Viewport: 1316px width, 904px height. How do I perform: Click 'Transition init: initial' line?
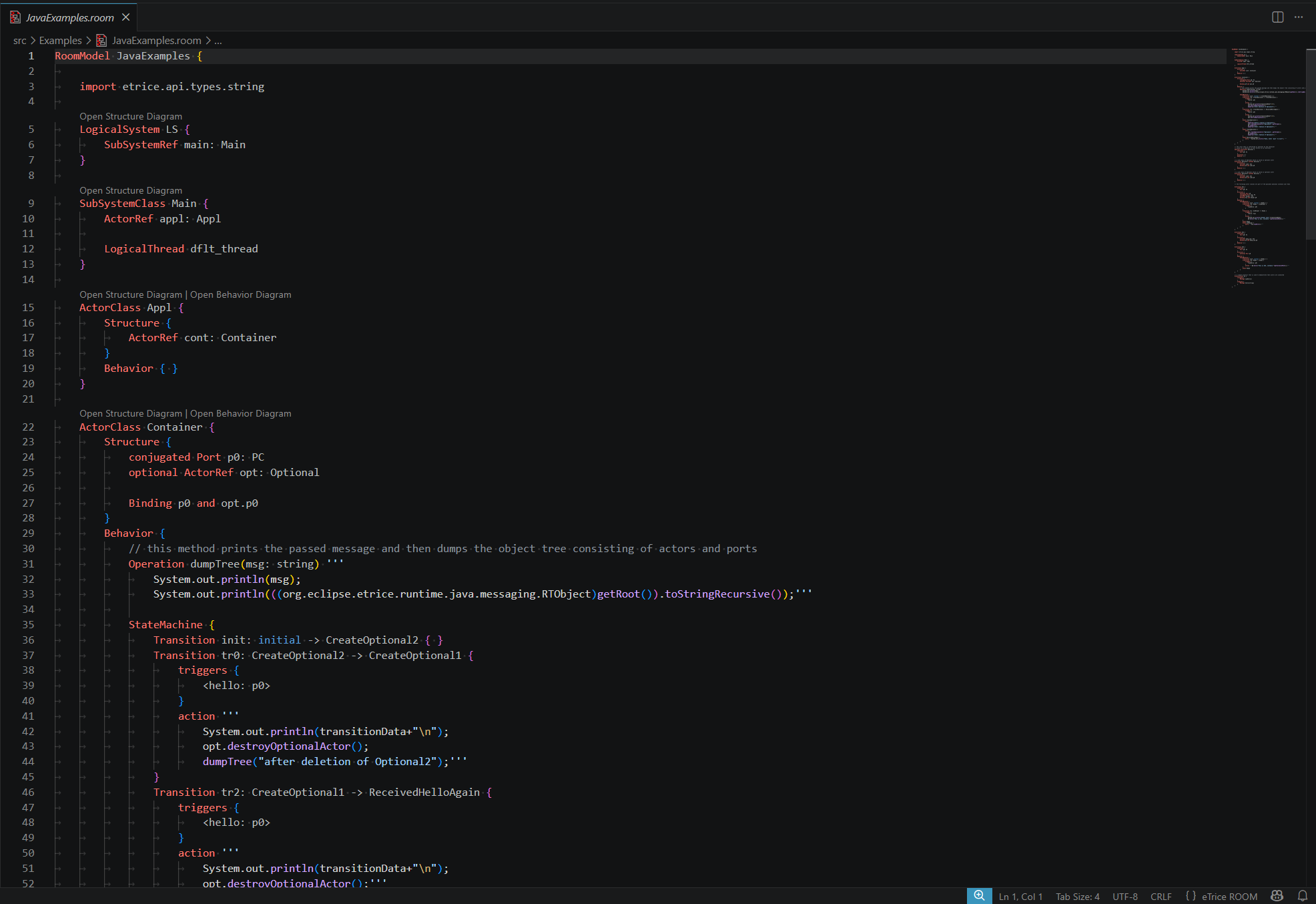coord(298,640)
